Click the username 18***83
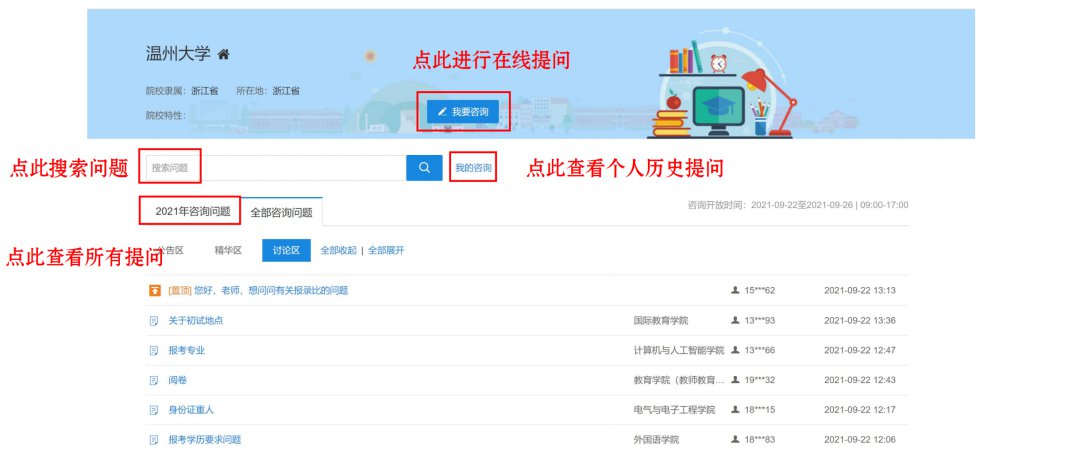Image resolution: width=1080 pixels, height=469 pixels. [x=760, y=439]
